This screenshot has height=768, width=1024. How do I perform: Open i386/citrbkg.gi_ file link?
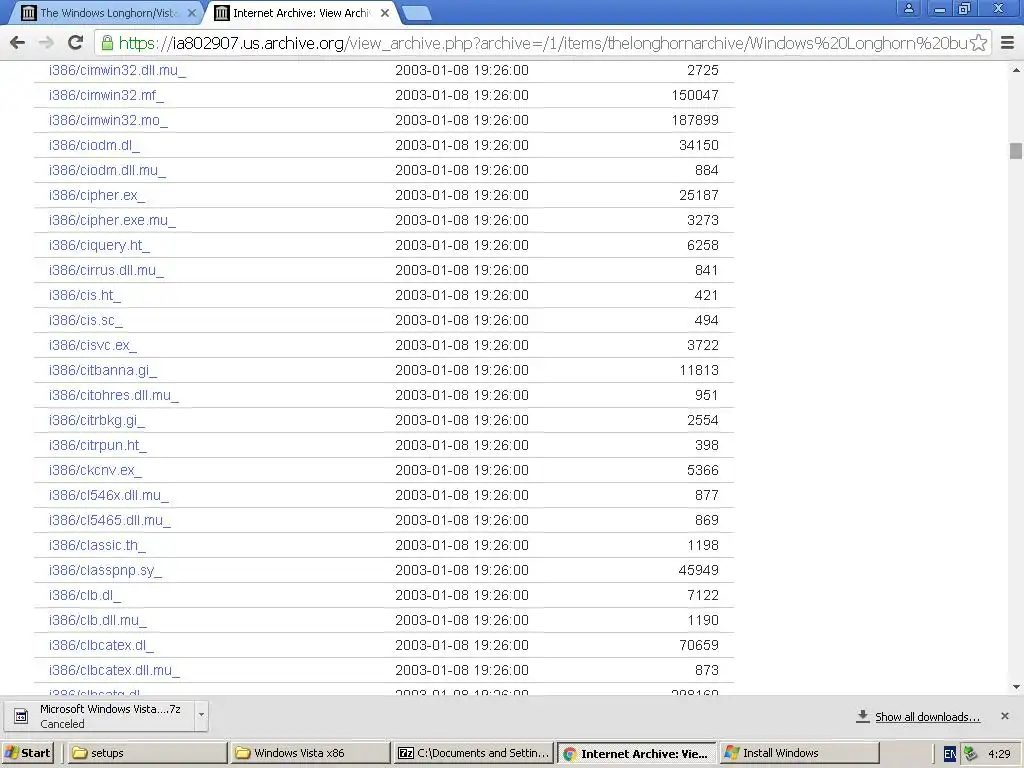[97, 421]
